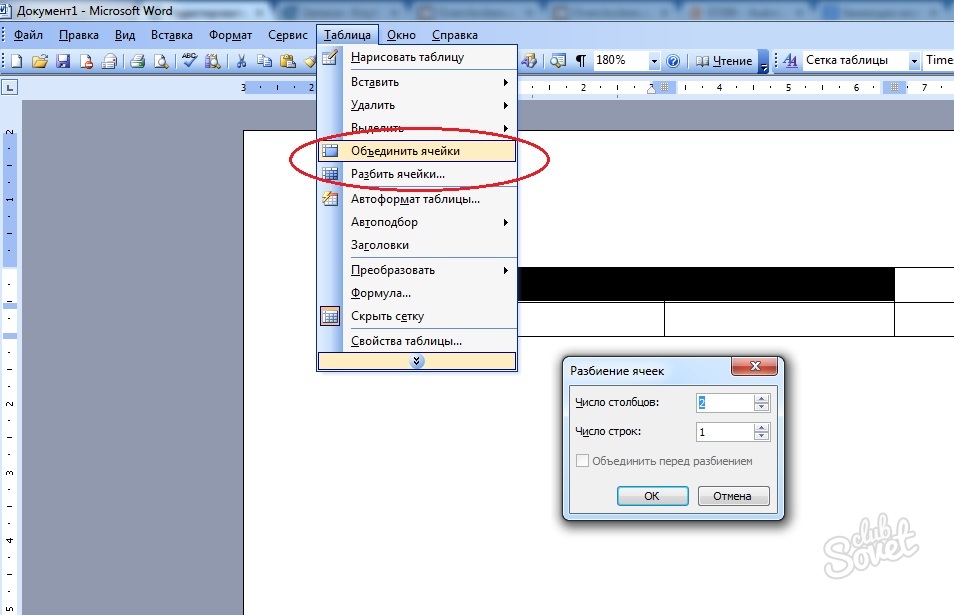Open Word Help with the question mark icon
The image size is (954, 615).
673,60
